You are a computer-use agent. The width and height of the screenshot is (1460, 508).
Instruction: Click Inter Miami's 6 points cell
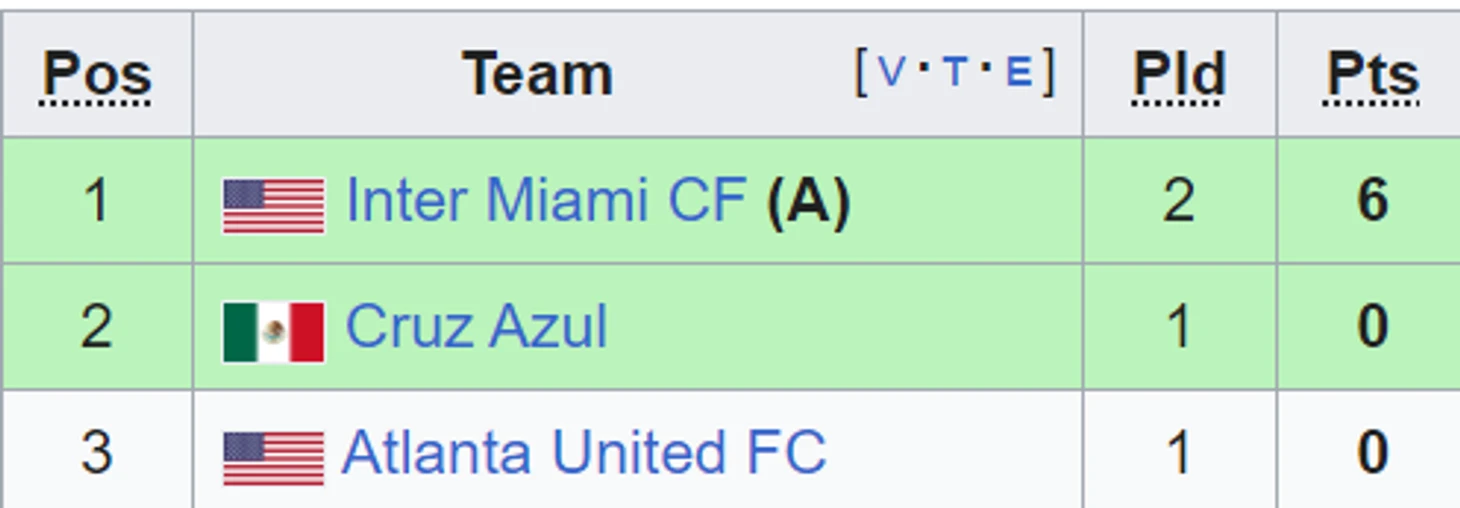(1371, 200)
